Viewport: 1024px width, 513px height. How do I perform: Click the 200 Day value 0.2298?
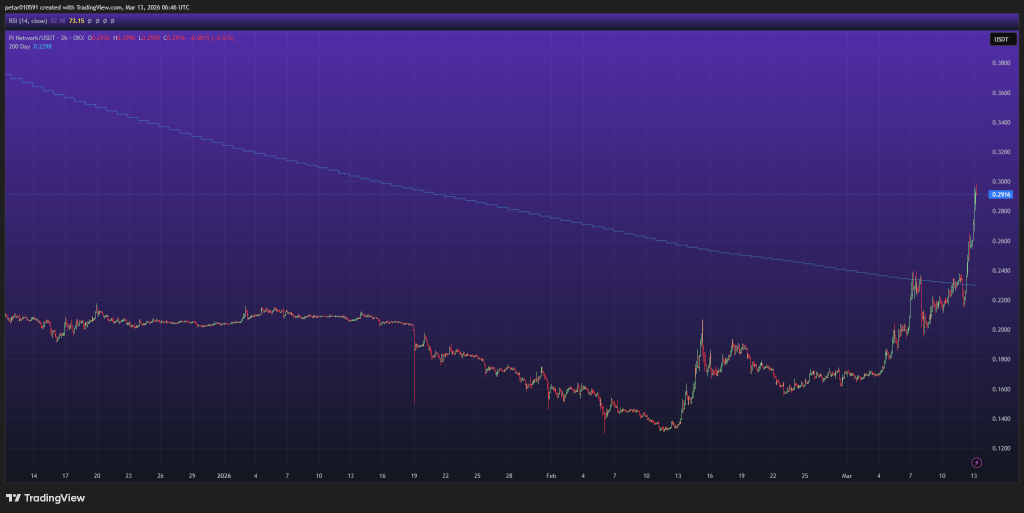tap(44, 46)
